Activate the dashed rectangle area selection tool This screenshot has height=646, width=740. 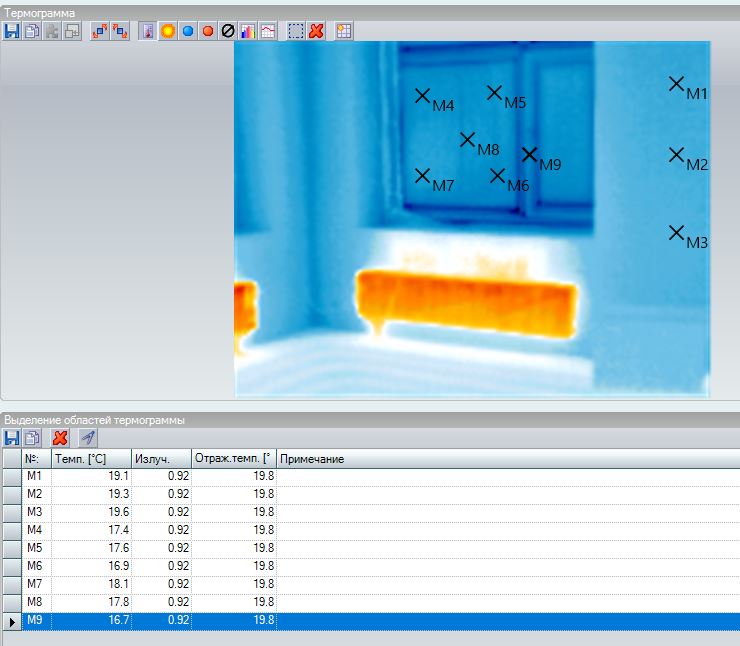(x=296, y=31)
